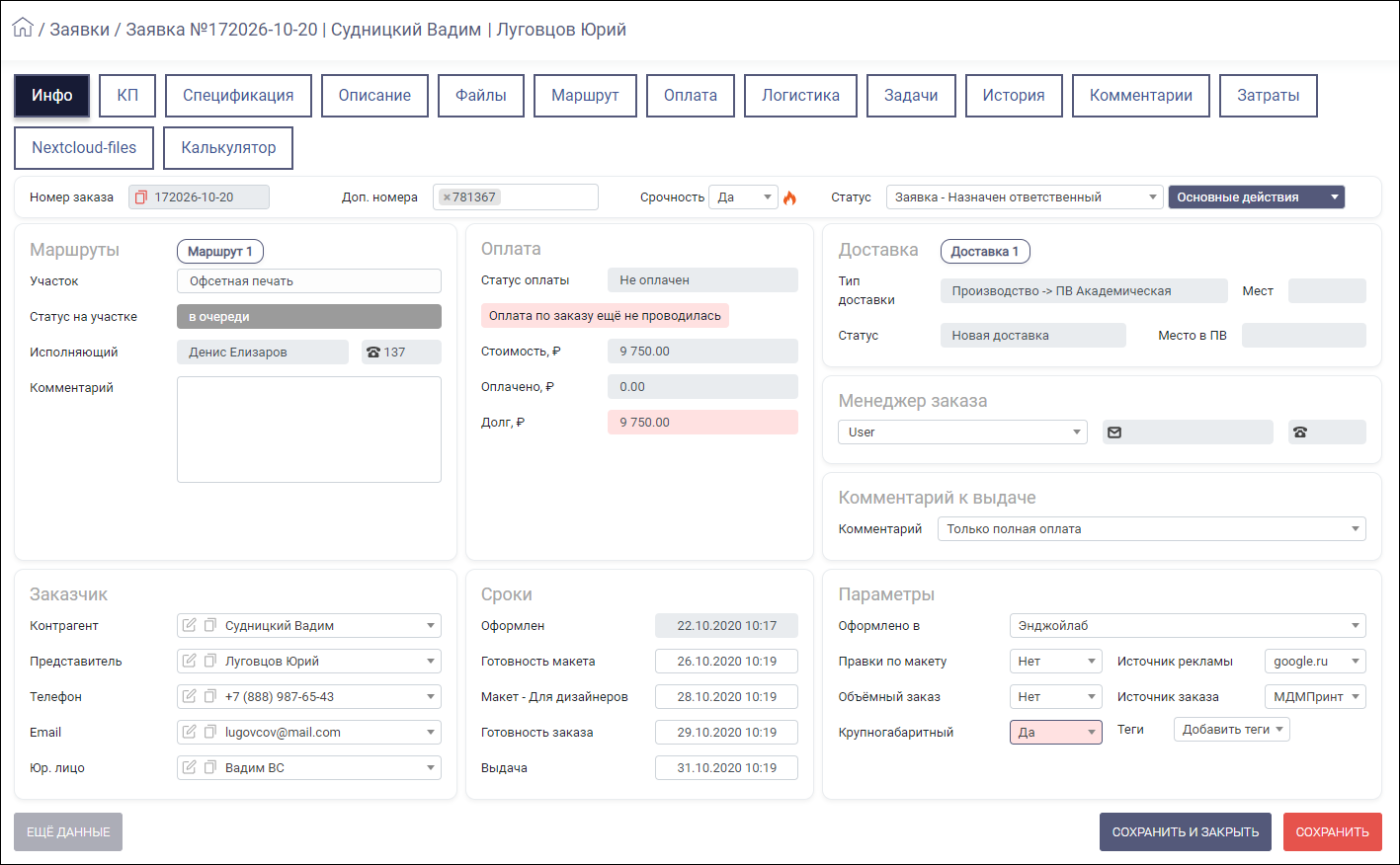Edit Юр. лицо Вадим ВС icon
The width and height of the screenshot is (1400, 865).
click(189, 767)
